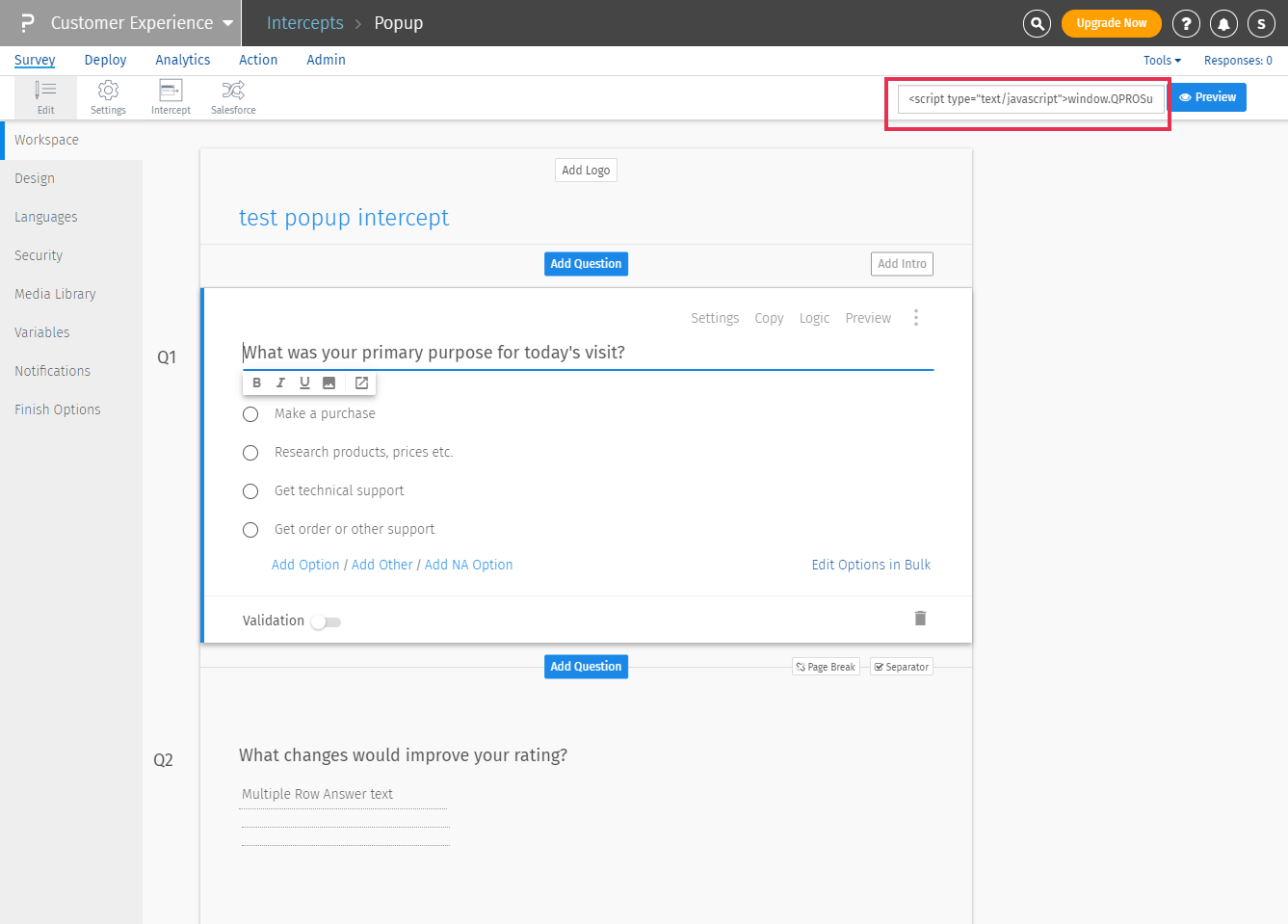Open Design in the left sidebar

click(x=35, y=178)
